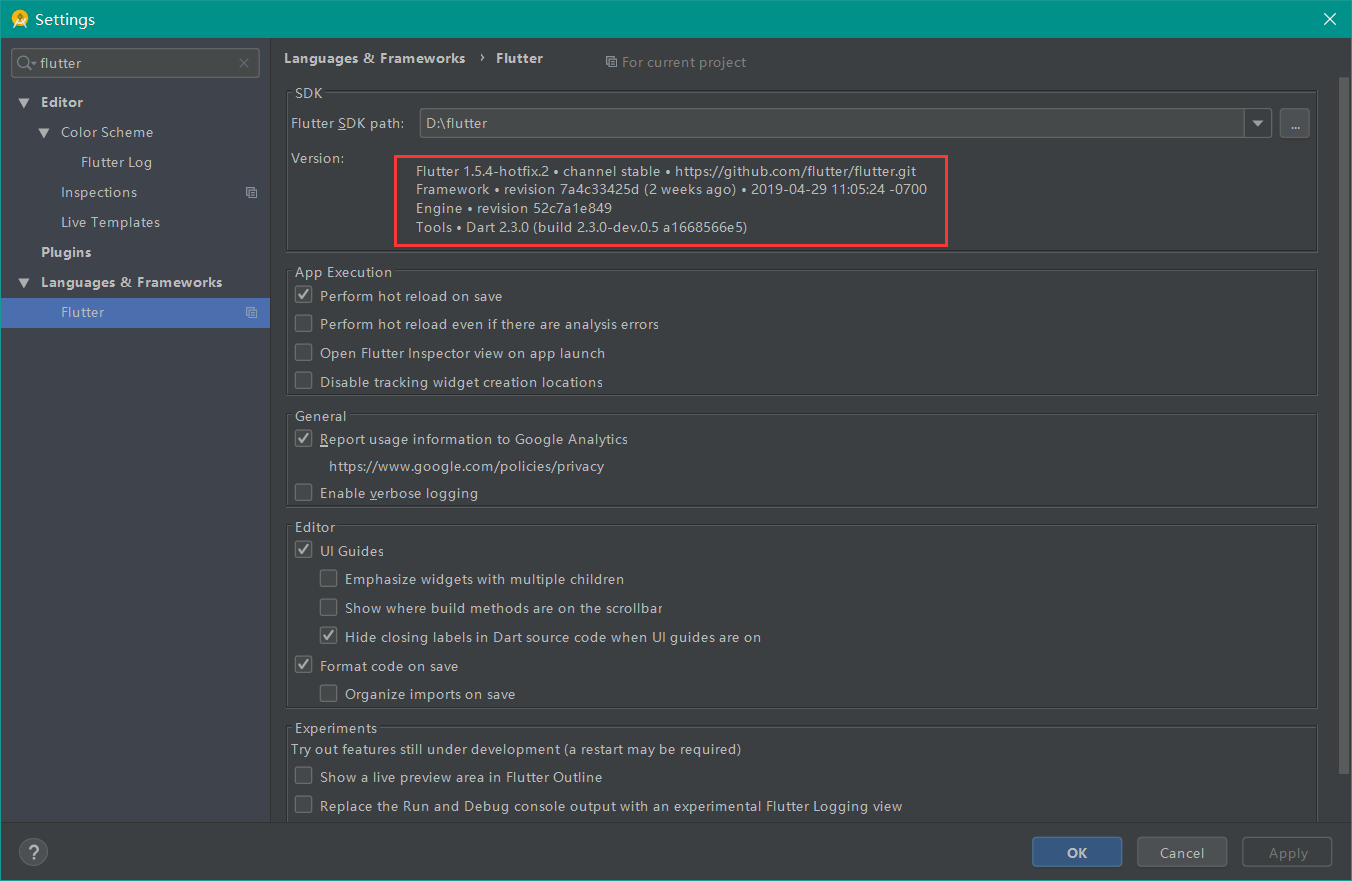Image resolution: width=1352 pixels, height=881 pixels.
Task: Disable reporting usage to Google Analytics
Action: (x=303, y=438)
